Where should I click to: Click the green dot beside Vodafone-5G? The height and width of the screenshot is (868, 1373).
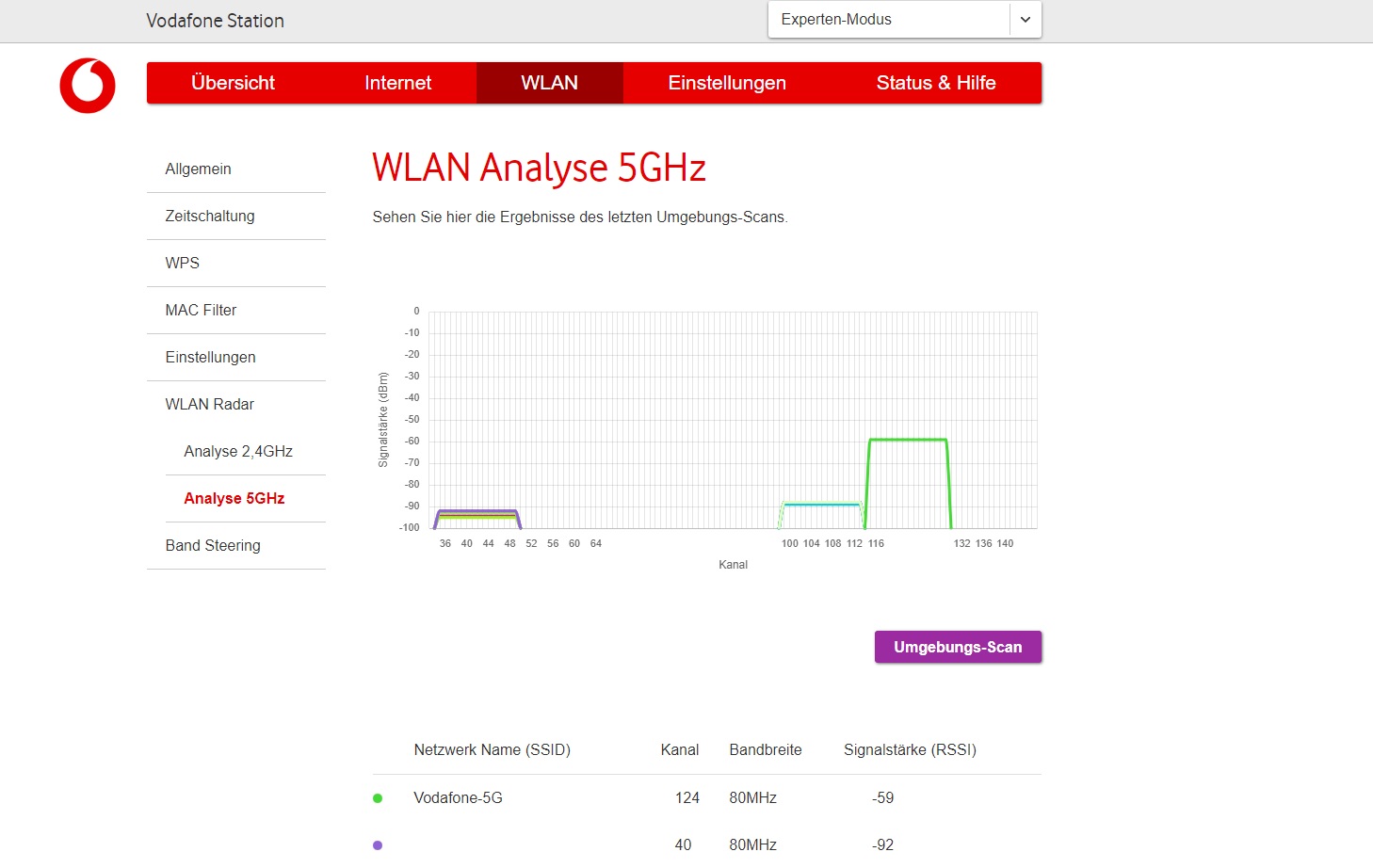tap(378, 798)
